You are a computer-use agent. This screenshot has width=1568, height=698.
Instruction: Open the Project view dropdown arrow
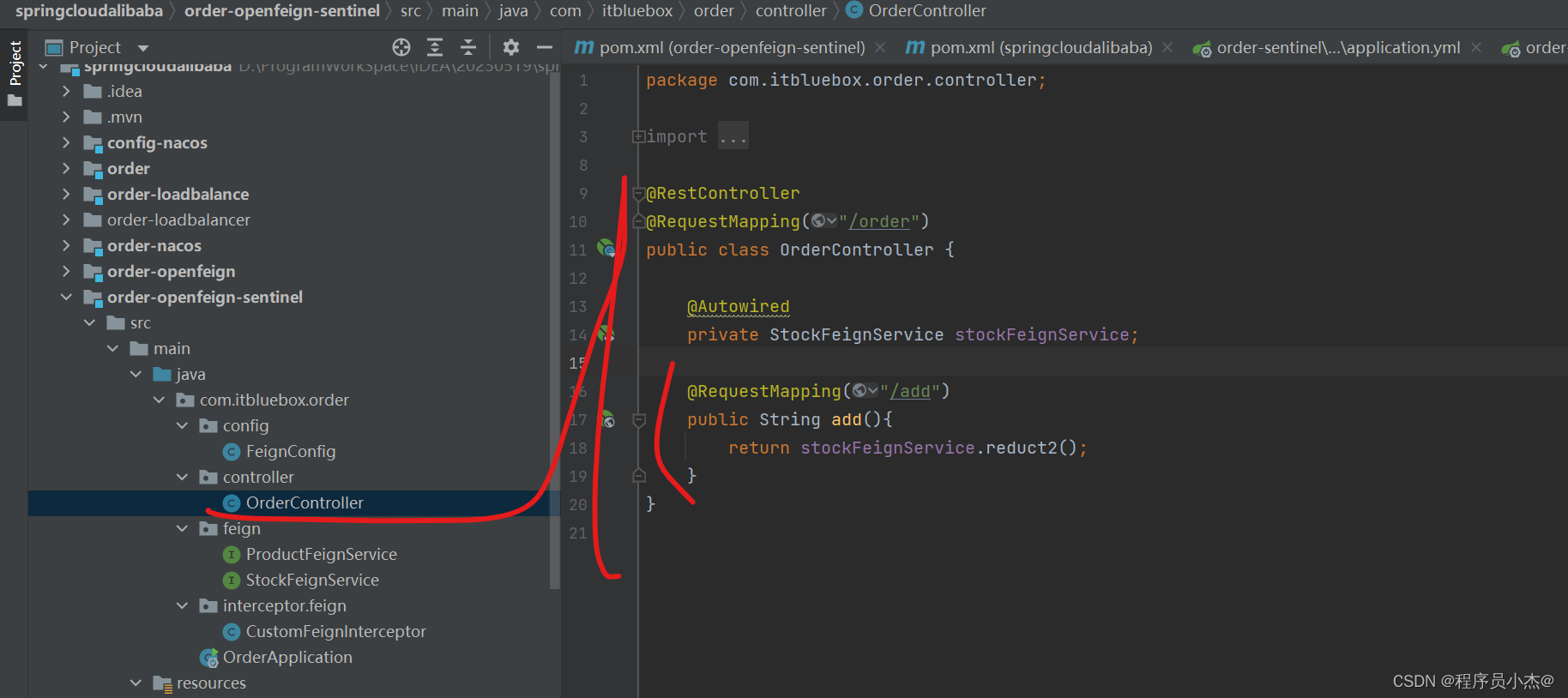tap(143, 48)
